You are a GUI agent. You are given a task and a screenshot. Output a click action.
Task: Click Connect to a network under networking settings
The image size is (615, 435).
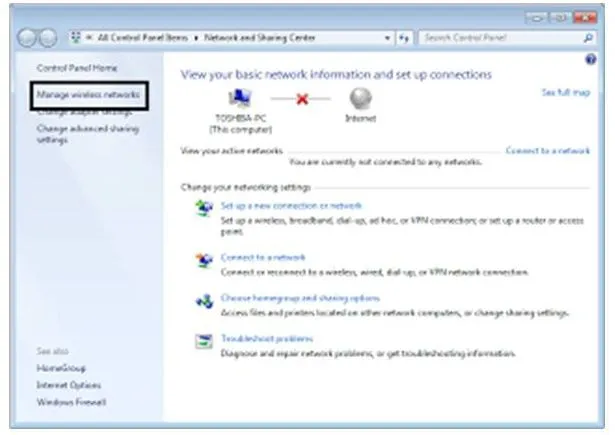click(x=263, y=257)
